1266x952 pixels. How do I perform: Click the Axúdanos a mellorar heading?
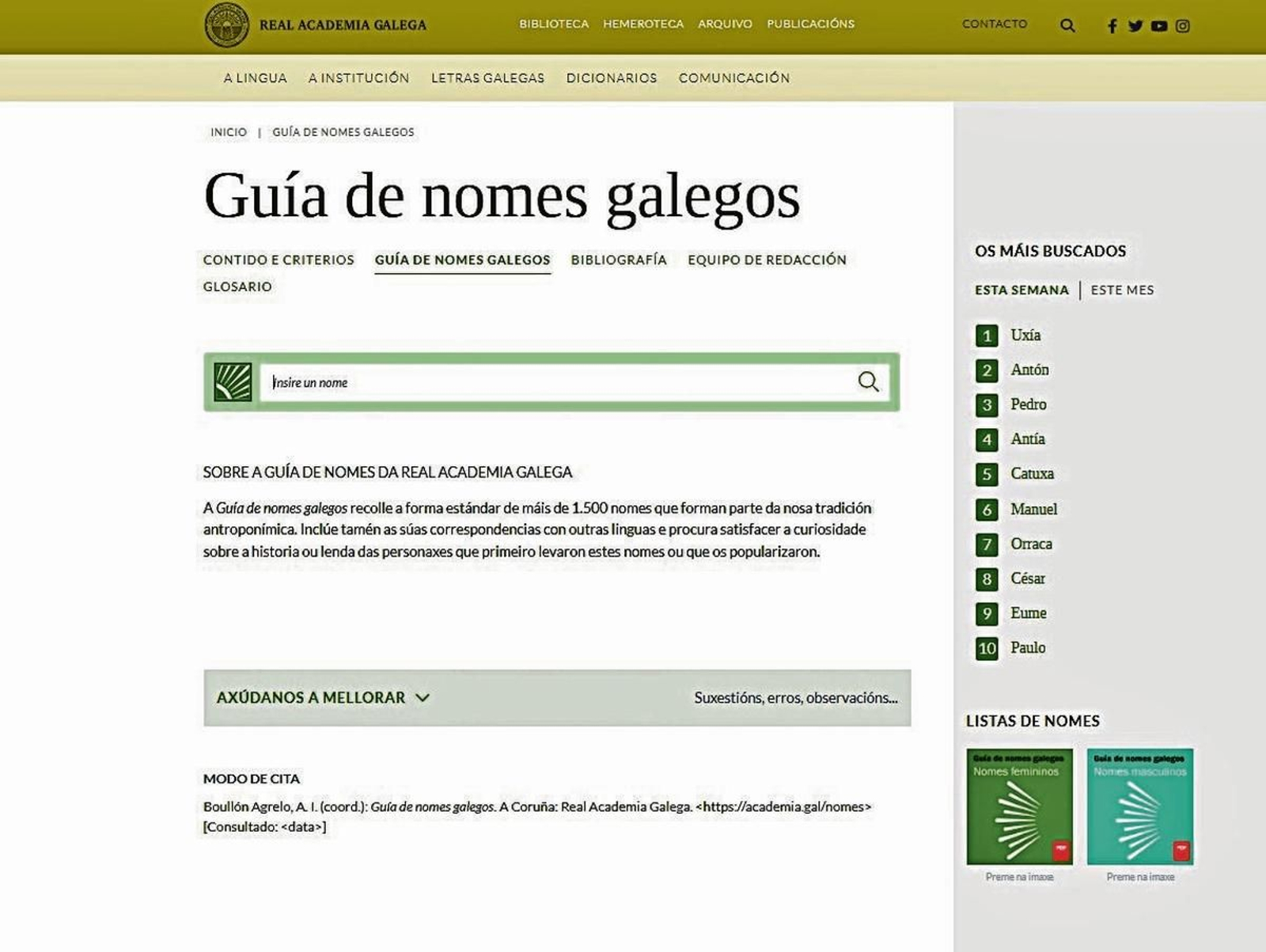tap(311, 698)
